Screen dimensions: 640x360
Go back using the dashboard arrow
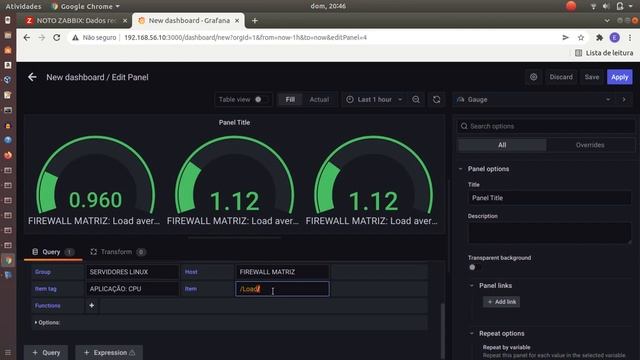(x=32, y=77)
